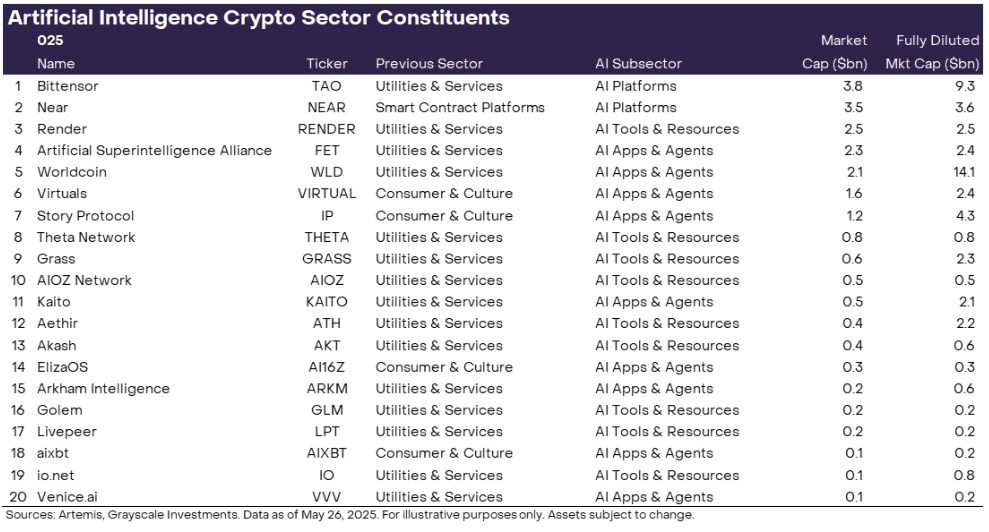Select the VIRTUAL ticker cell
The height and width of the screenshot is (532, 989).
coord(327,194)
